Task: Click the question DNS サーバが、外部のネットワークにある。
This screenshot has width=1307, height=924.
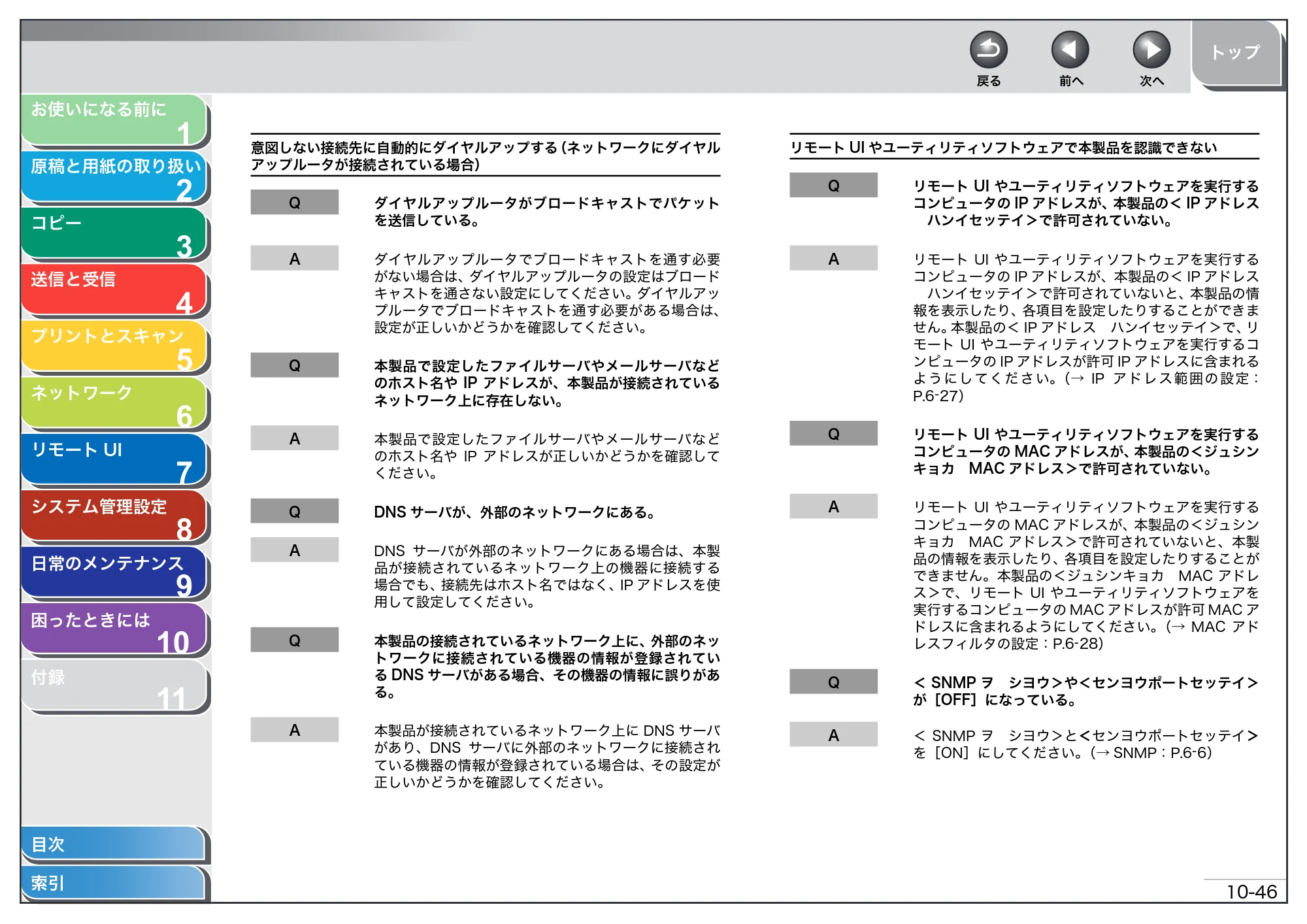Action: pos(515,512)
